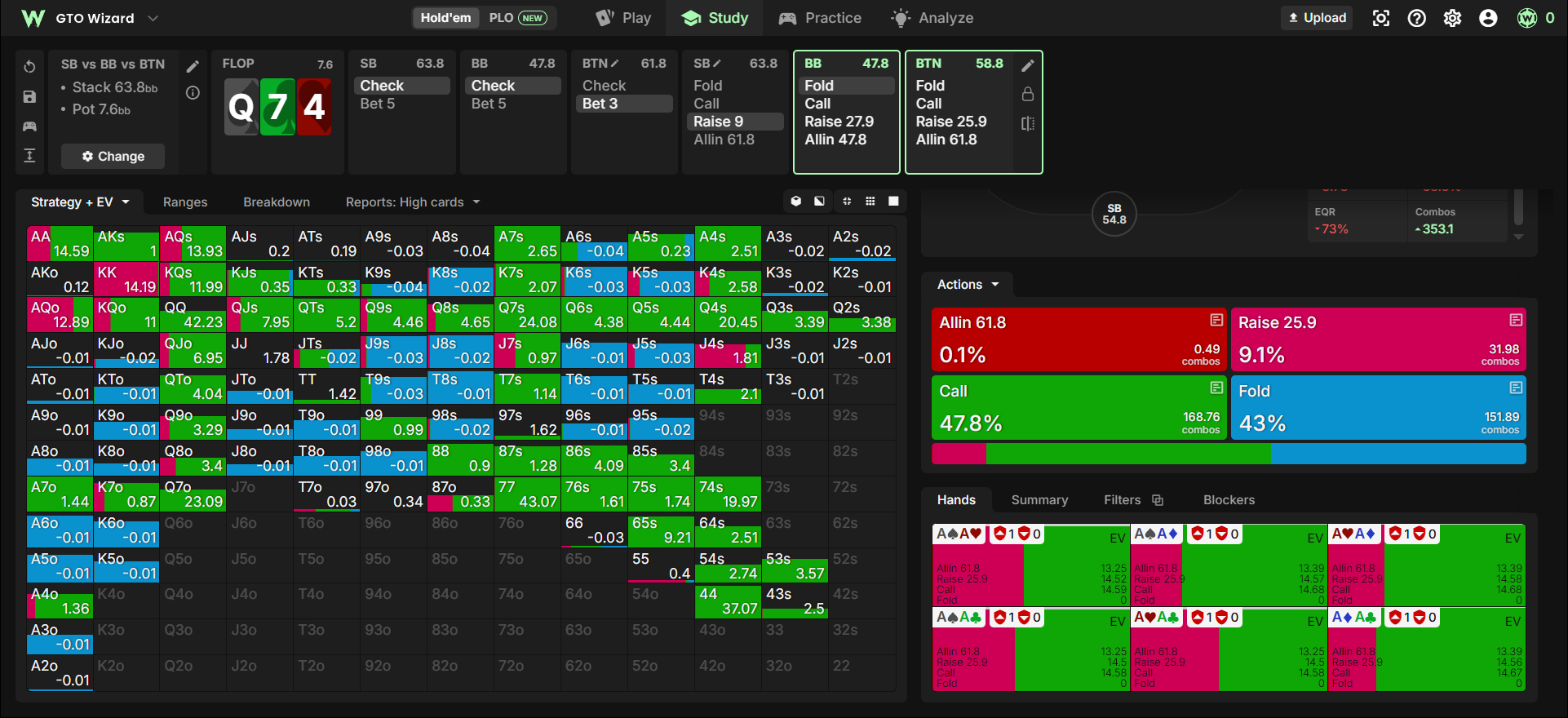Open settings gear in the top bar
1568x718 pixels.
tap(1453, 18)
